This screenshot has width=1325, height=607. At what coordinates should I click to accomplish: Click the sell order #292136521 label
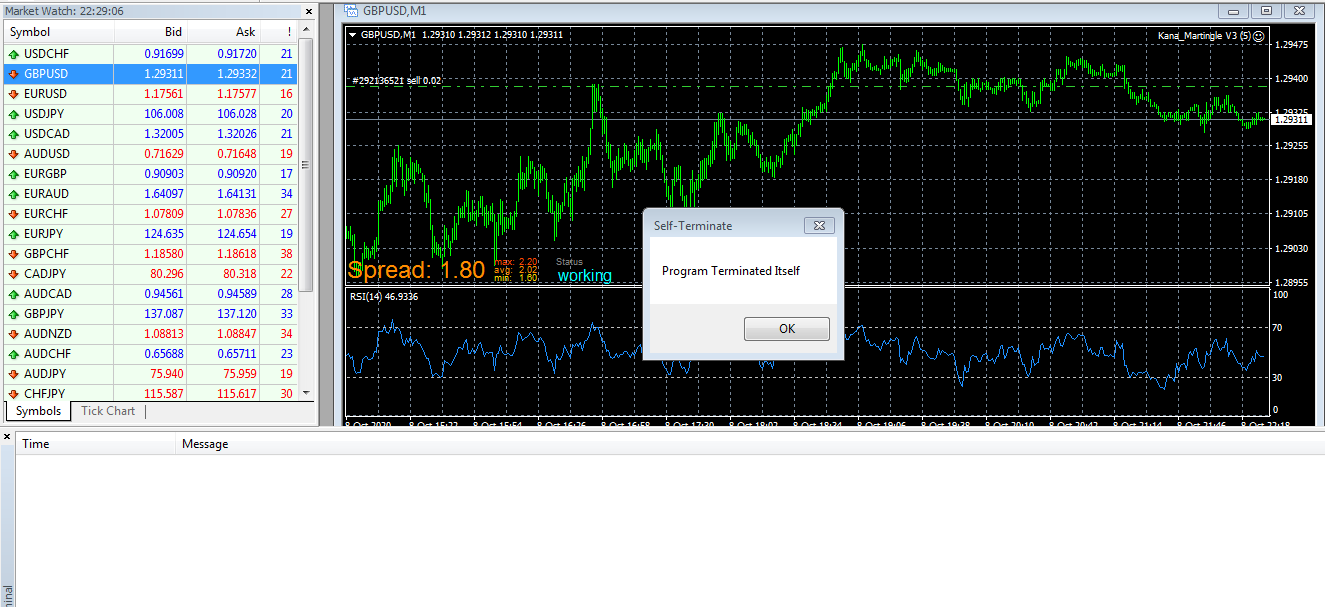pyautogui.click(x=396, y=80)
